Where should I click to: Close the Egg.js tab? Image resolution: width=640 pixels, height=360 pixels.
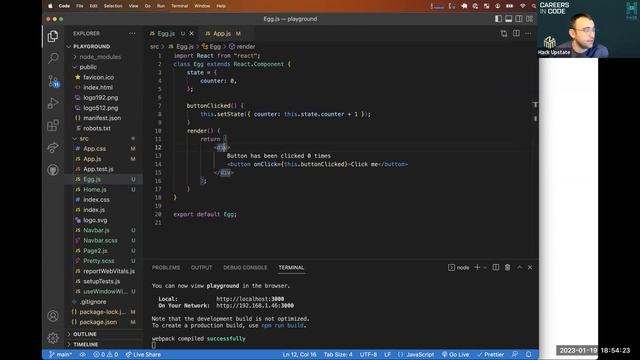point(191,33)
